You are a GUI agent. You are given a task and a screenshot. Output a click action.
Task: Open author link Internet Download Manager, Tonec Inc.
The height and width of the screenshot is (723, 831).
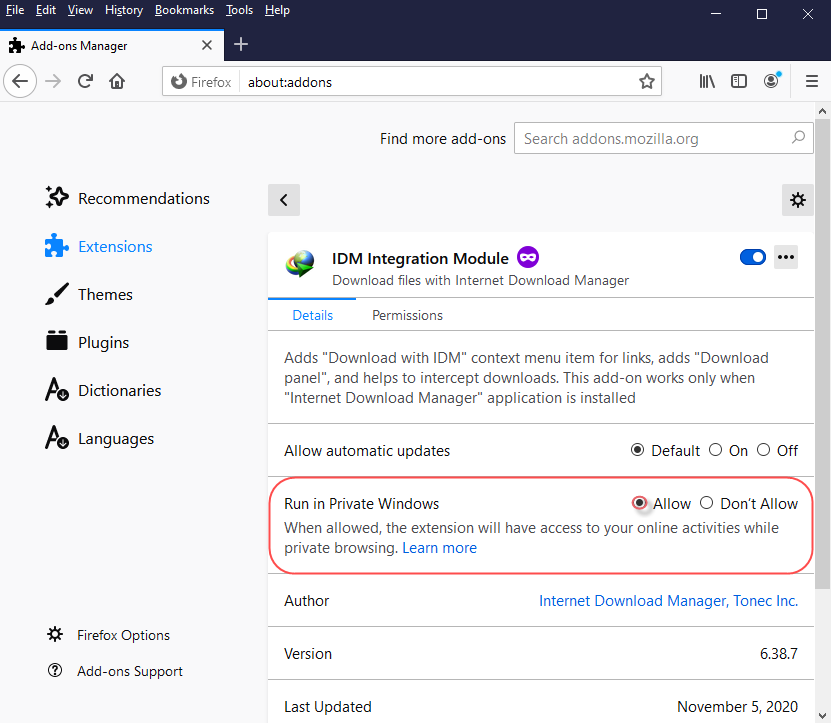point(668,601)
